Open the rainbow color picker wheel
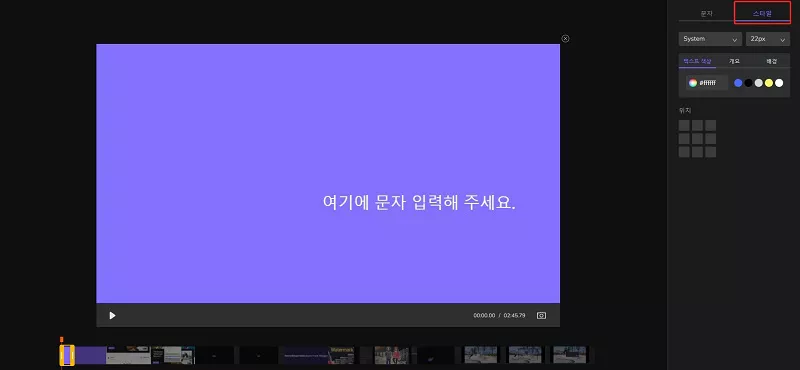The height and width of the screenshot is (370, 800). [692, 83]
